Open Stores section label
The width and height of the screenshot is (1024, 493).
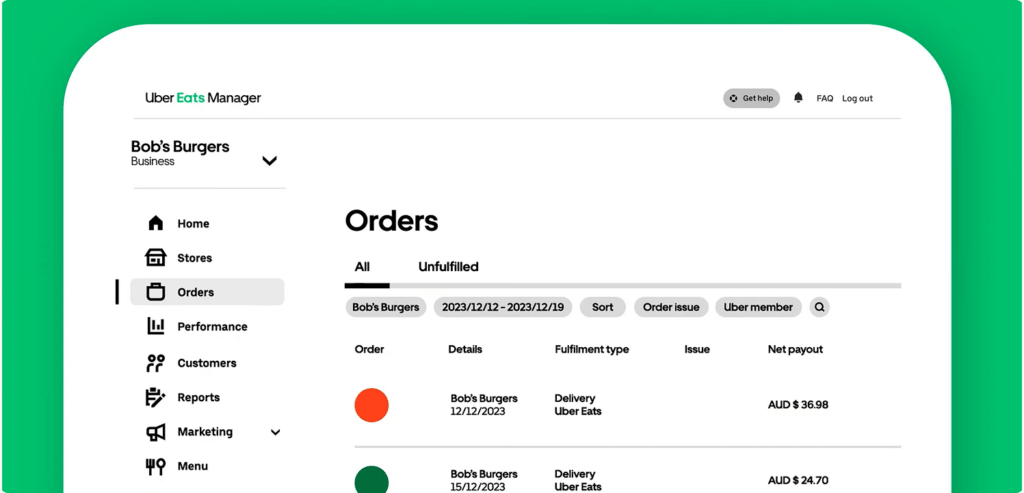pyautogui.click(x=195, y=258)
